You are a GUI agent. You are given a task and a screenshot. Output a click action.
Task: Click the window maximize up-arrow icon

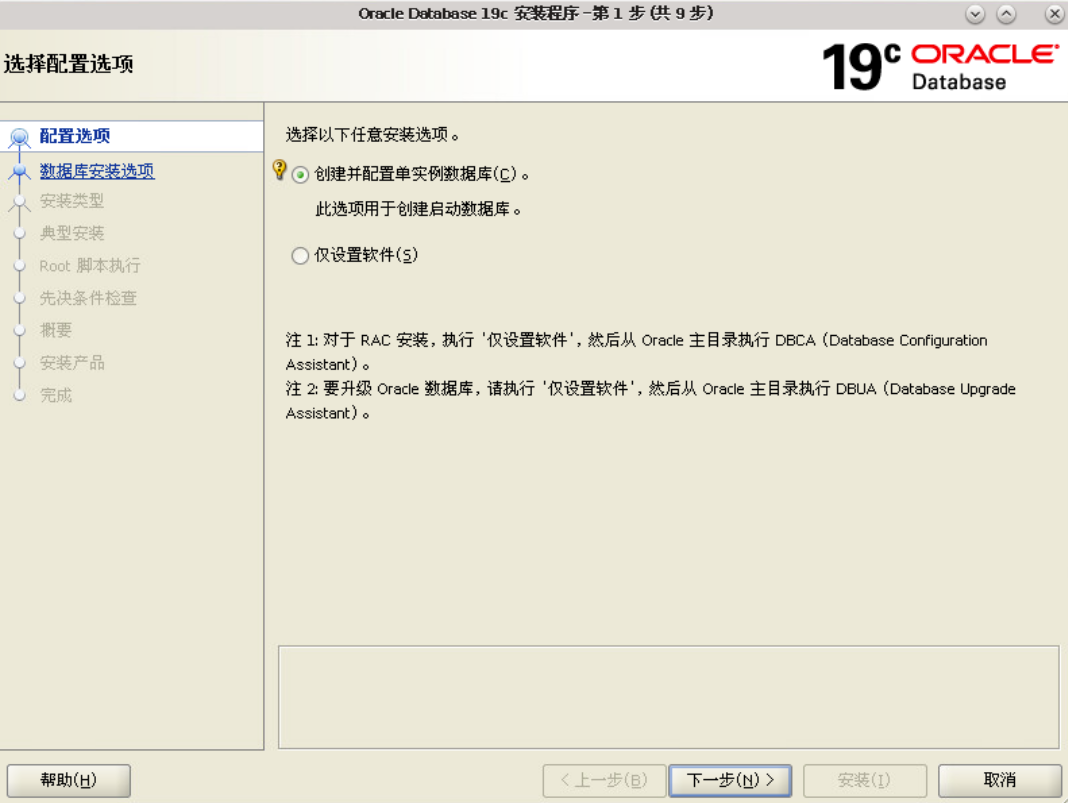(1006, 14)
